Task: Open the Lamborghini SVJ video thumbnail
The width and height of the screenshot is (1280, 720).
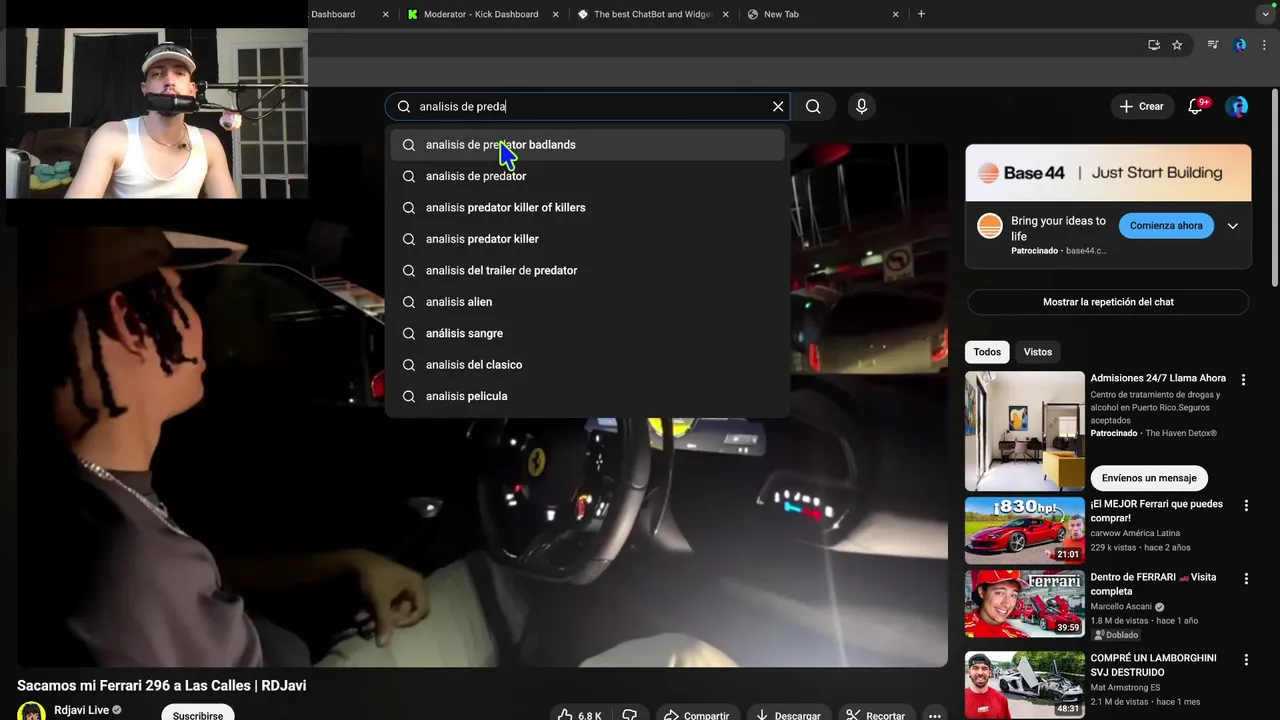Action: (1024, 684)
